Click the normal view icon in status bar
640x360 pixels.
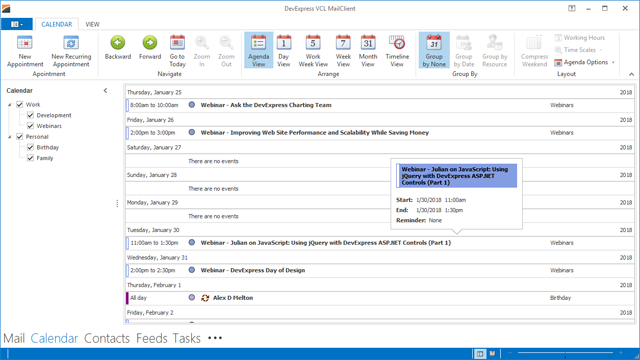pyautogui.click(x=480, y=353)
